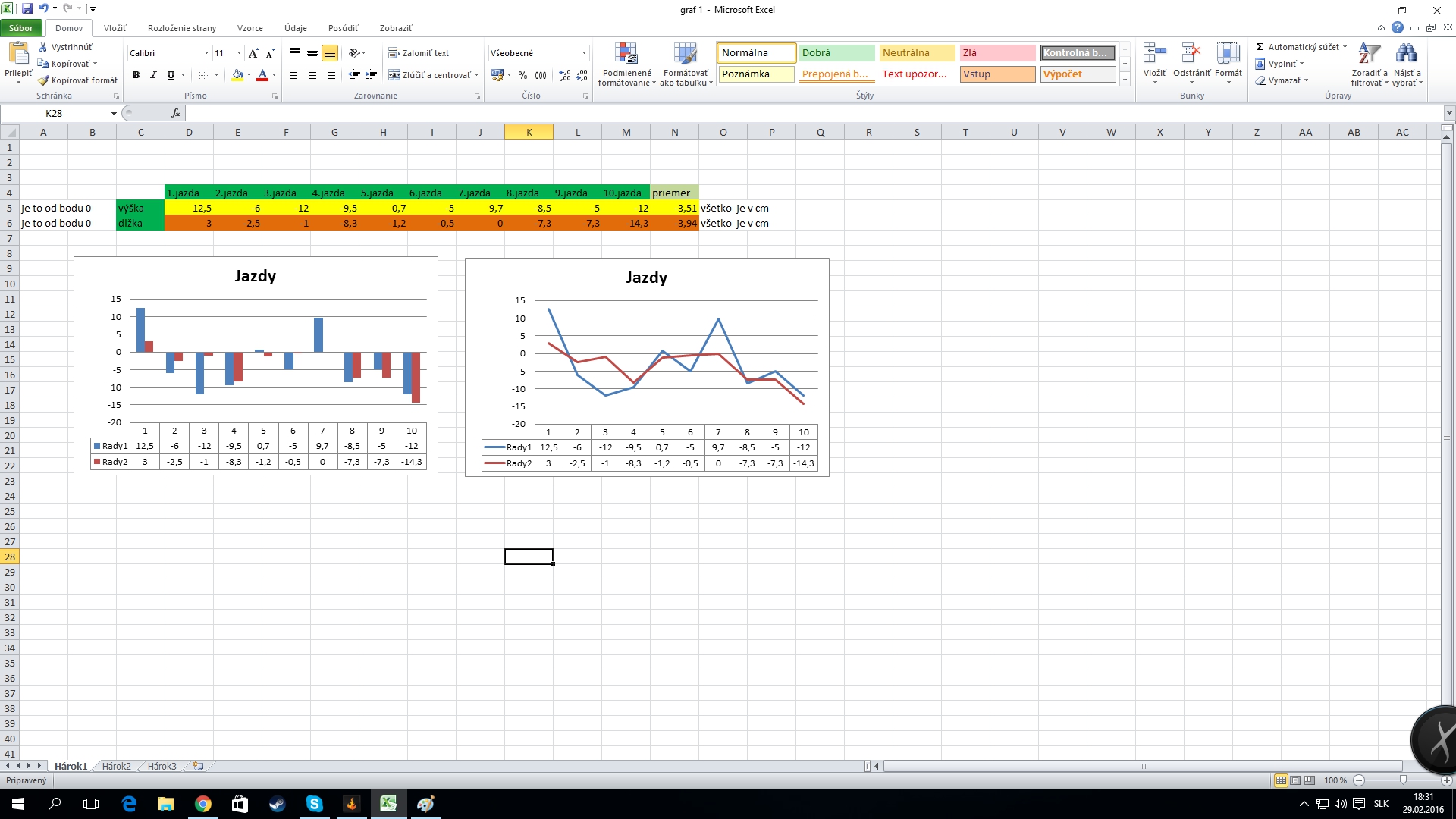Switch to the Hárok2 sheet tab

tap(116, 766)
